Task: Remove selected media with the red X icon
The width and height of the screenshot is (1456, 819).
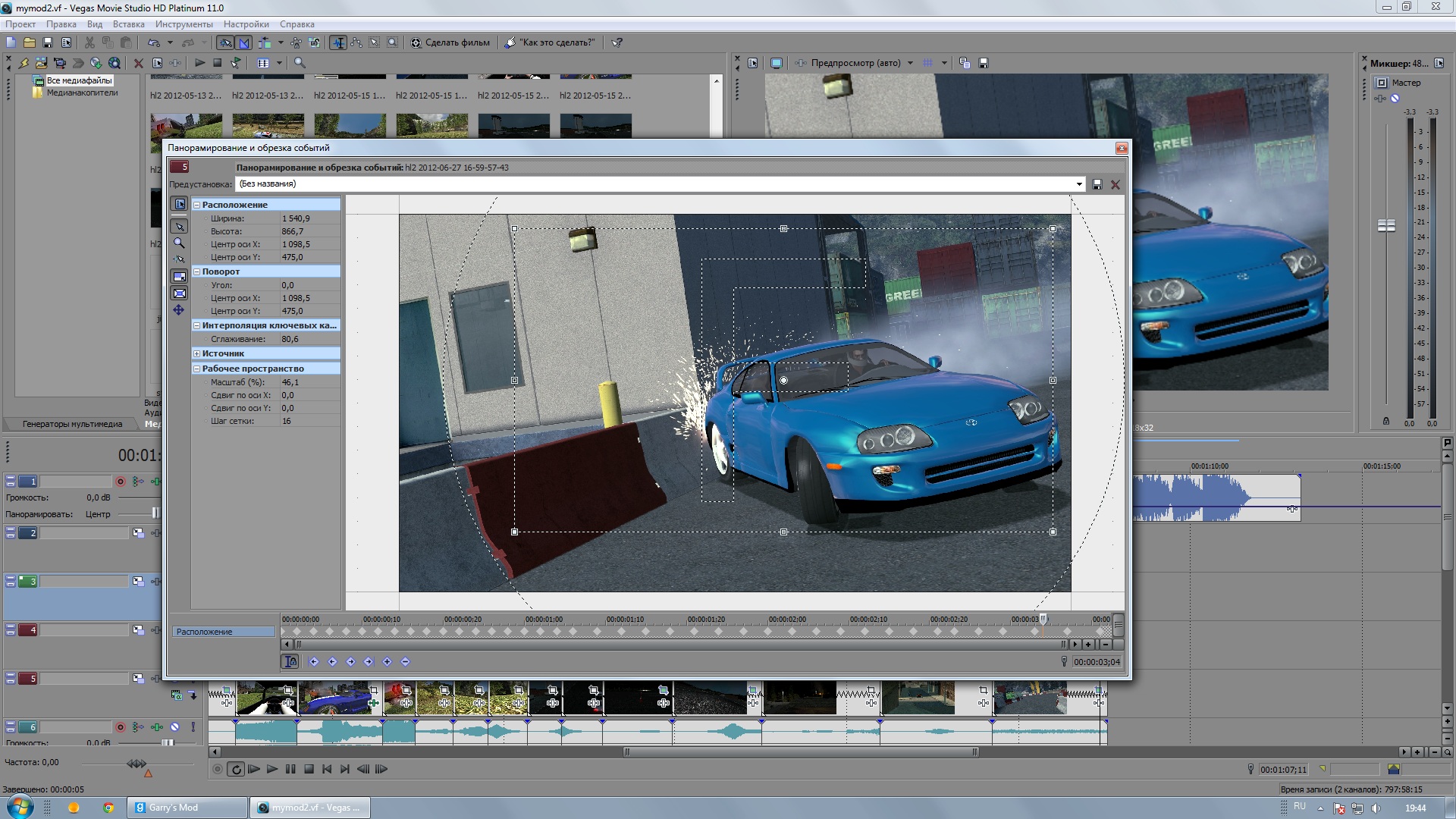Action: pyautogui.click(x=139, y=63)
